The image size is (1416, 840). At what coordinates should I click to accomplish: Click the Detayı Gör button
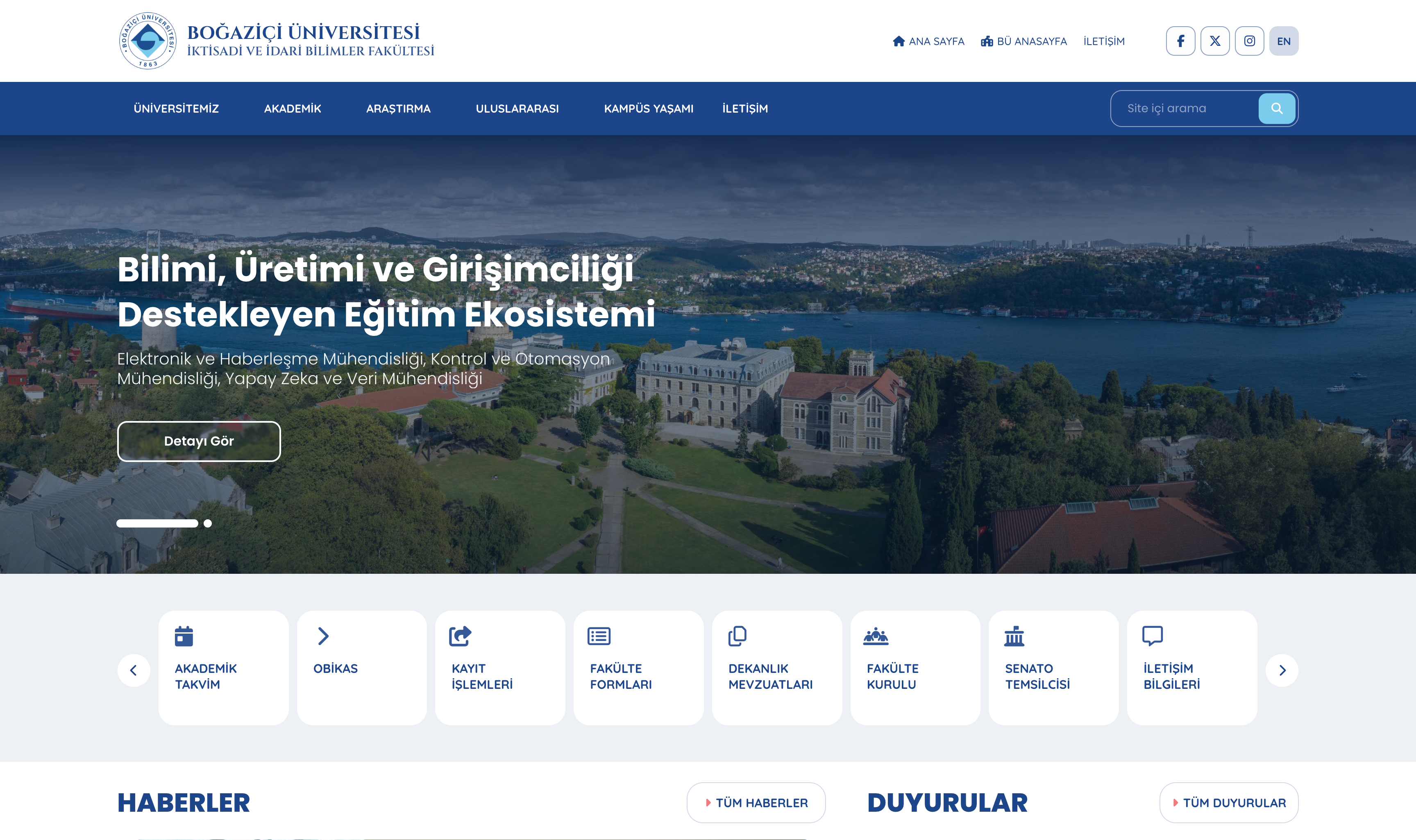[199, 441]
